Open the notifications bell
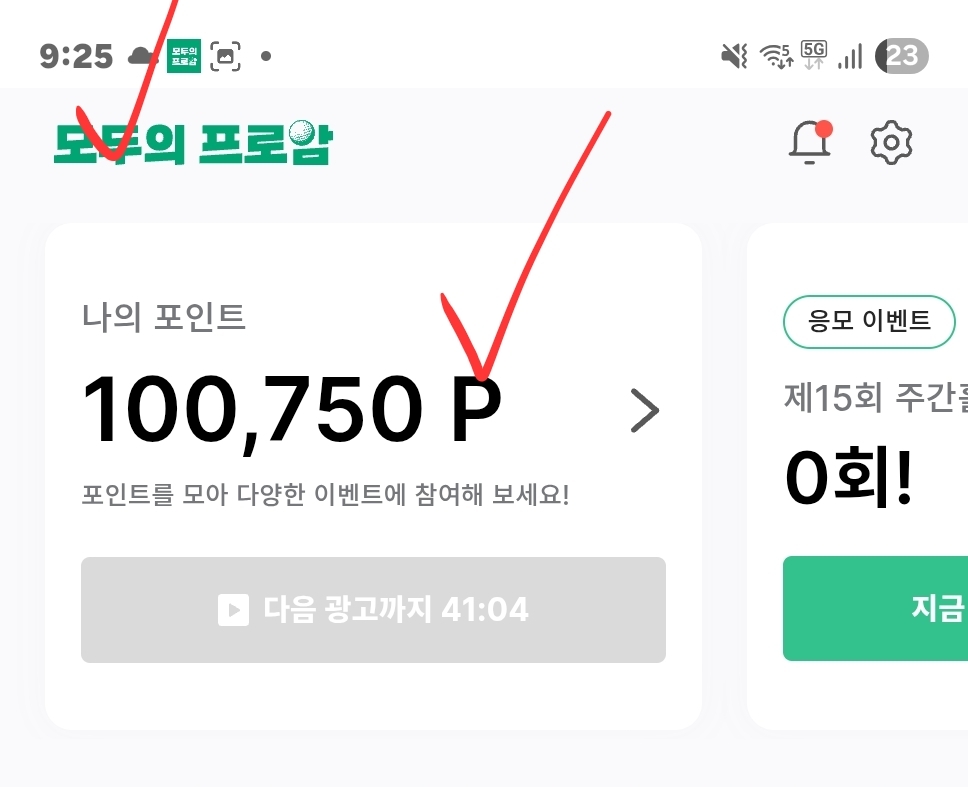968x787 pixels. pyautogui.click(x=809, y=143)
